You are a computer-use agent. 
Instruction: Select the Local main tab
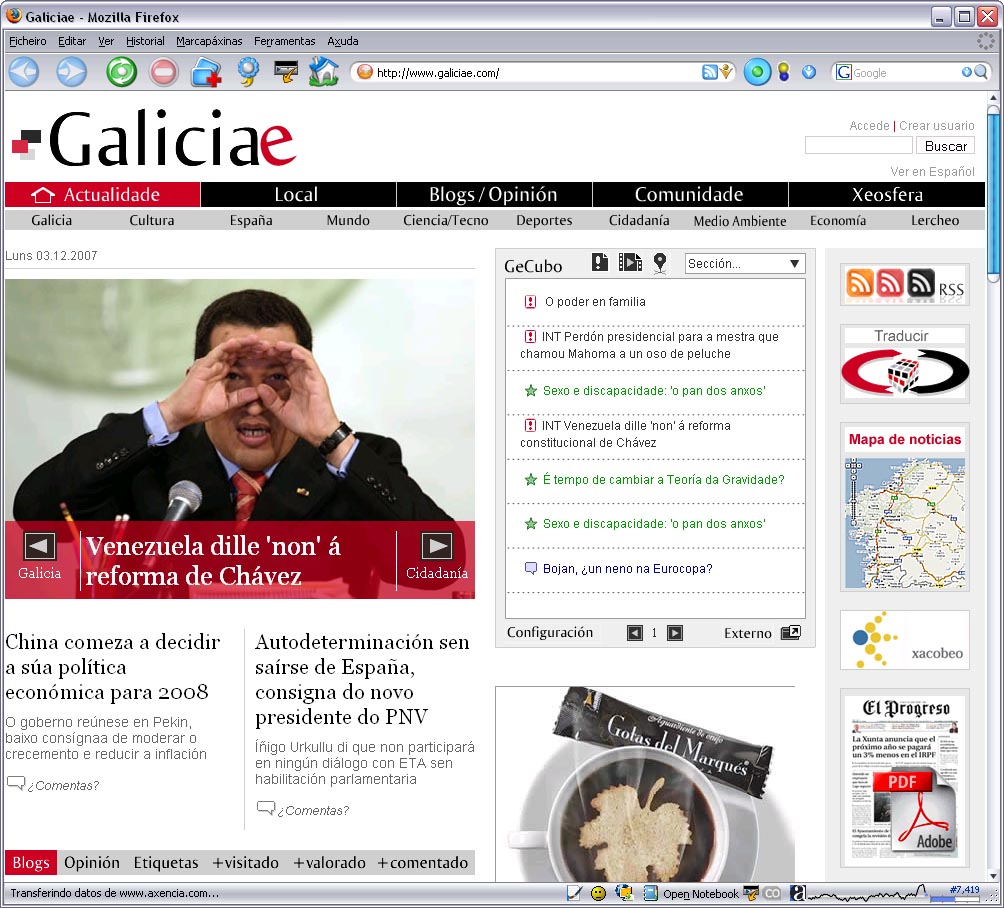click(298, 195)
